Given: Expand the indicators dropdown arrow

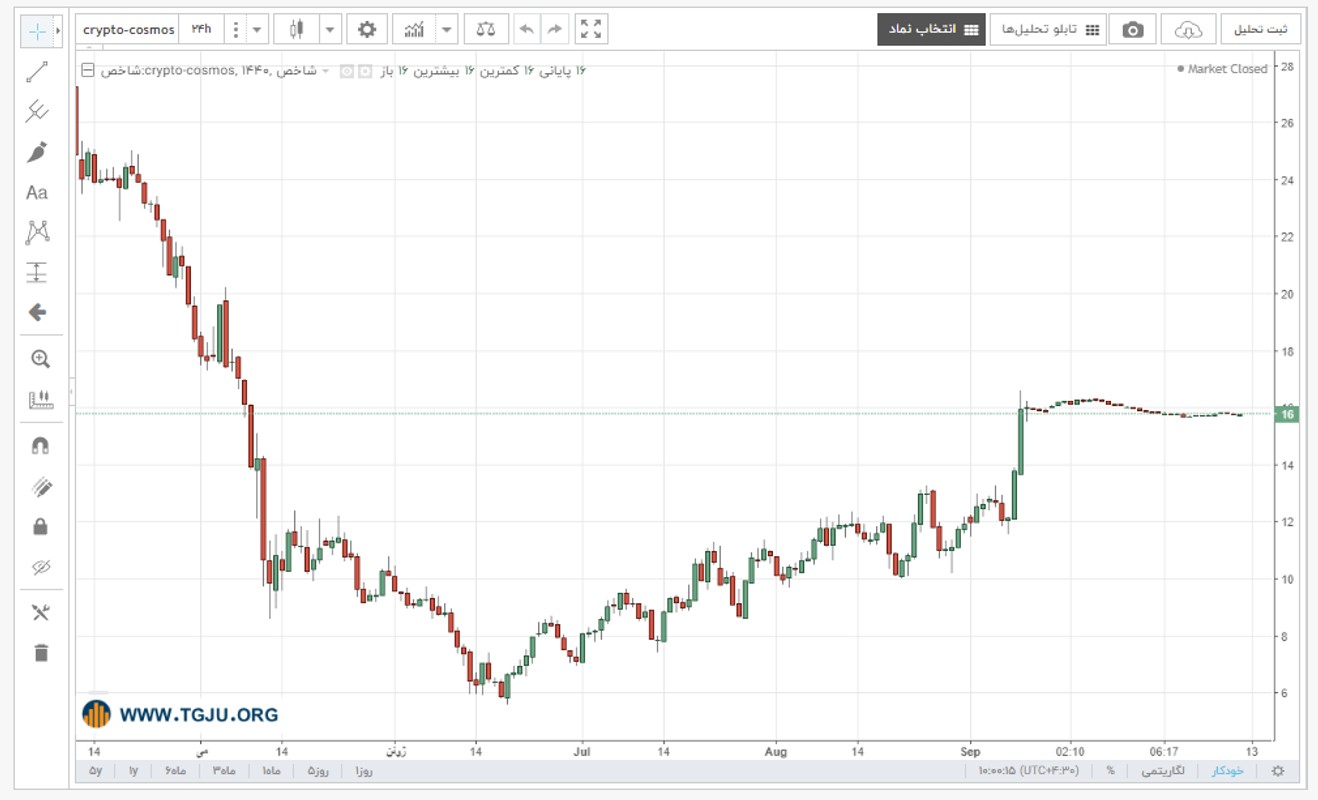Looking at the screenshot, I should point(447,30).
